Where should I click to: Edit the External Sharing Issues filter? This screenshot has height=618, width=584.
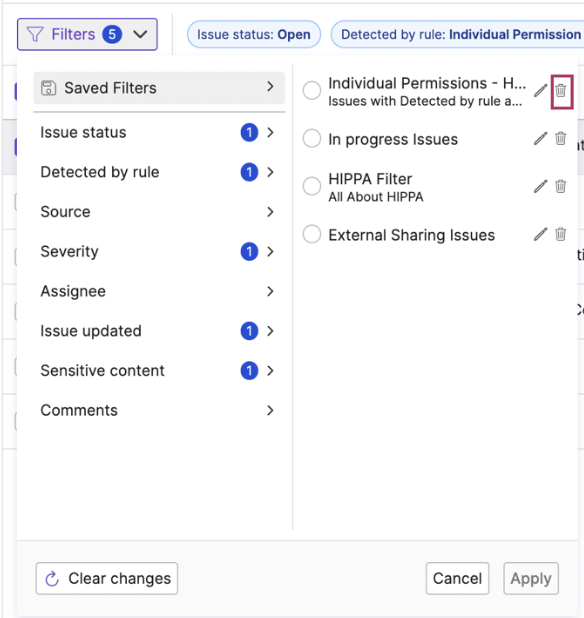(540, 235)
